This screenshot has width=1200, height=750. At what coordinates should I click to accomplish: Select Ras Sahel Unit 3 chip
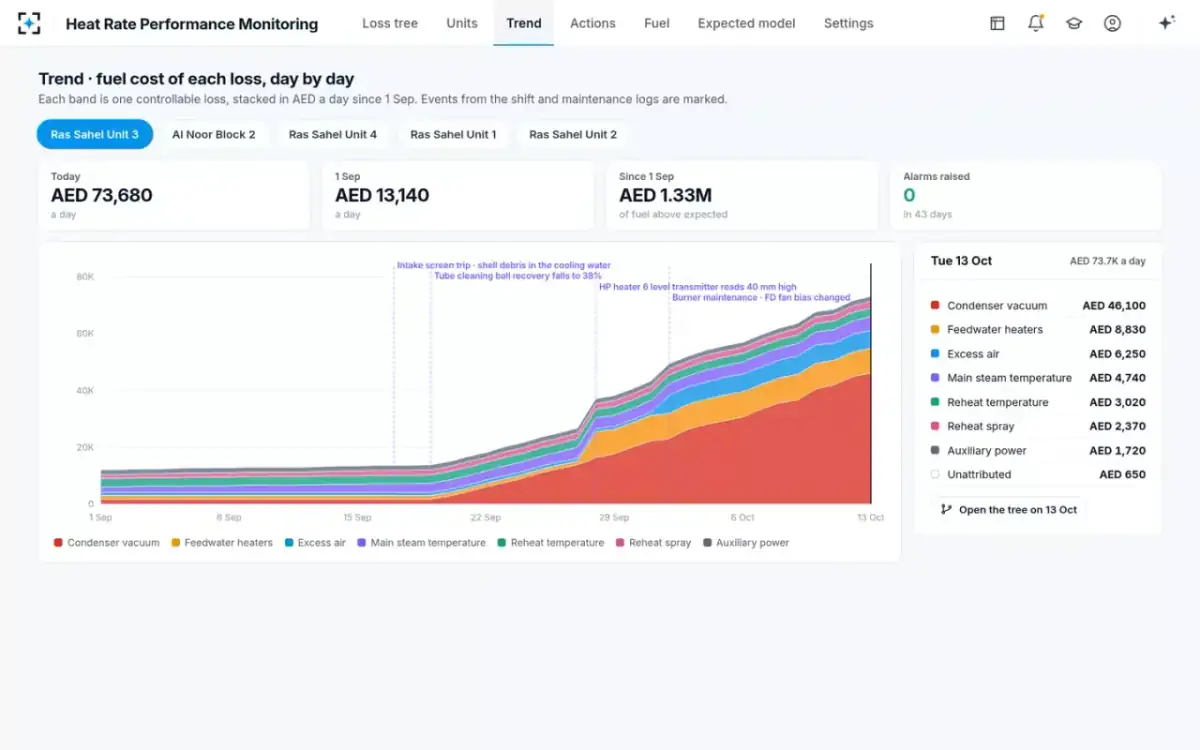pyautogui.click(x=95, y=134)
